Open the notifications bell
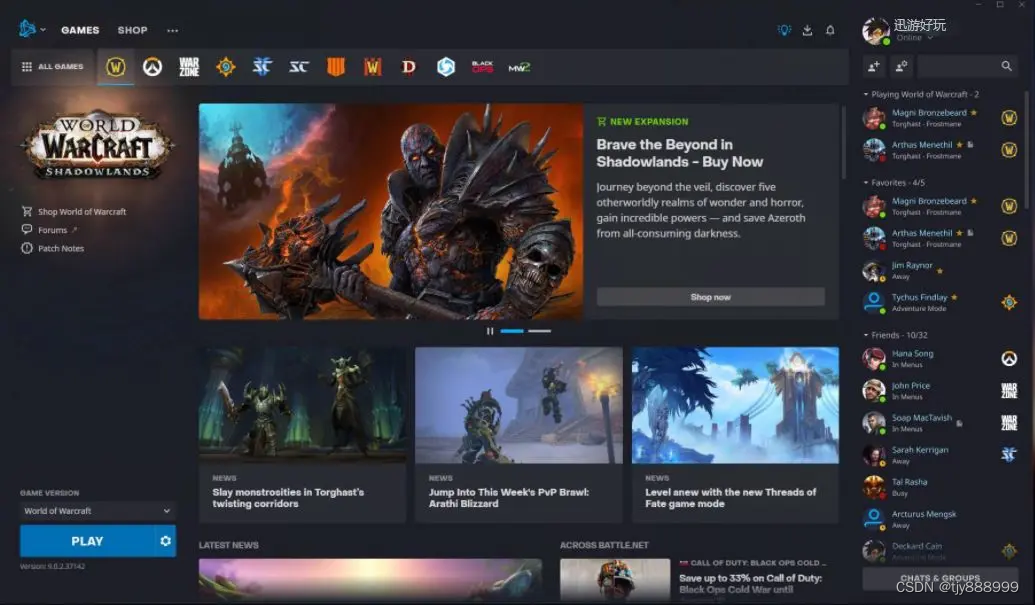 click(830, 30)
